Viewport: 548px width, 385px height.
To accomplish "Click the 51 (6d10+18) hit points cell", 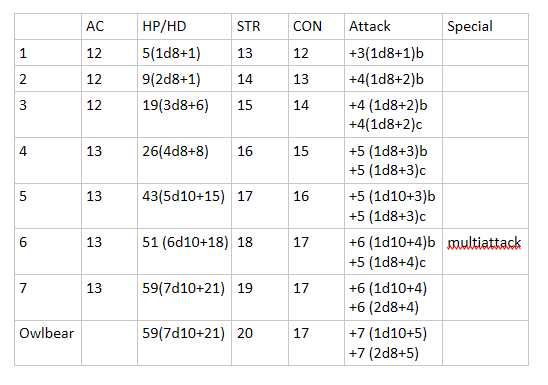I will (x=185, y=252).
